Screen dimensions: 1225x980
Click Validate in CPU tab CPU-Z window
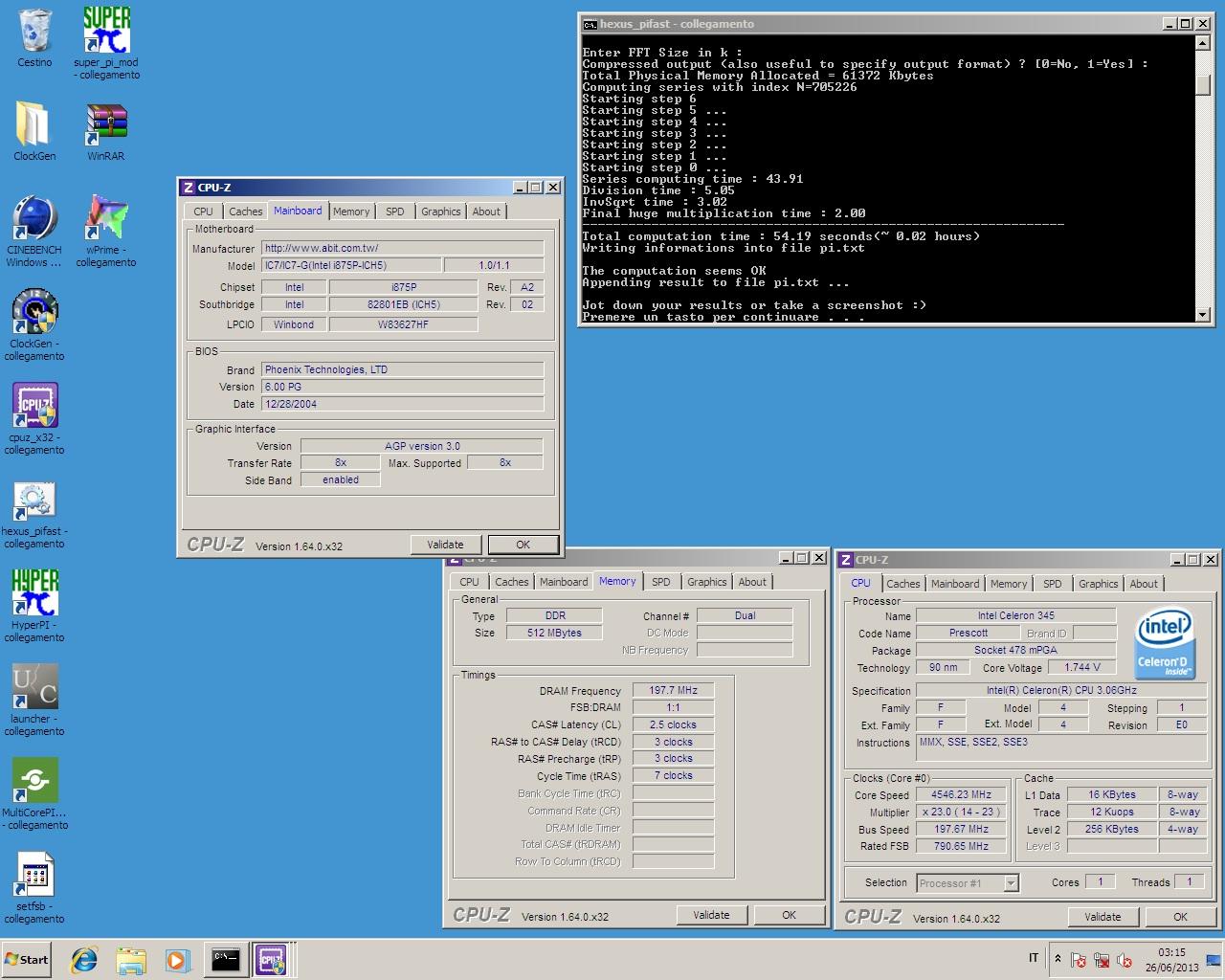pos(1102,917)
